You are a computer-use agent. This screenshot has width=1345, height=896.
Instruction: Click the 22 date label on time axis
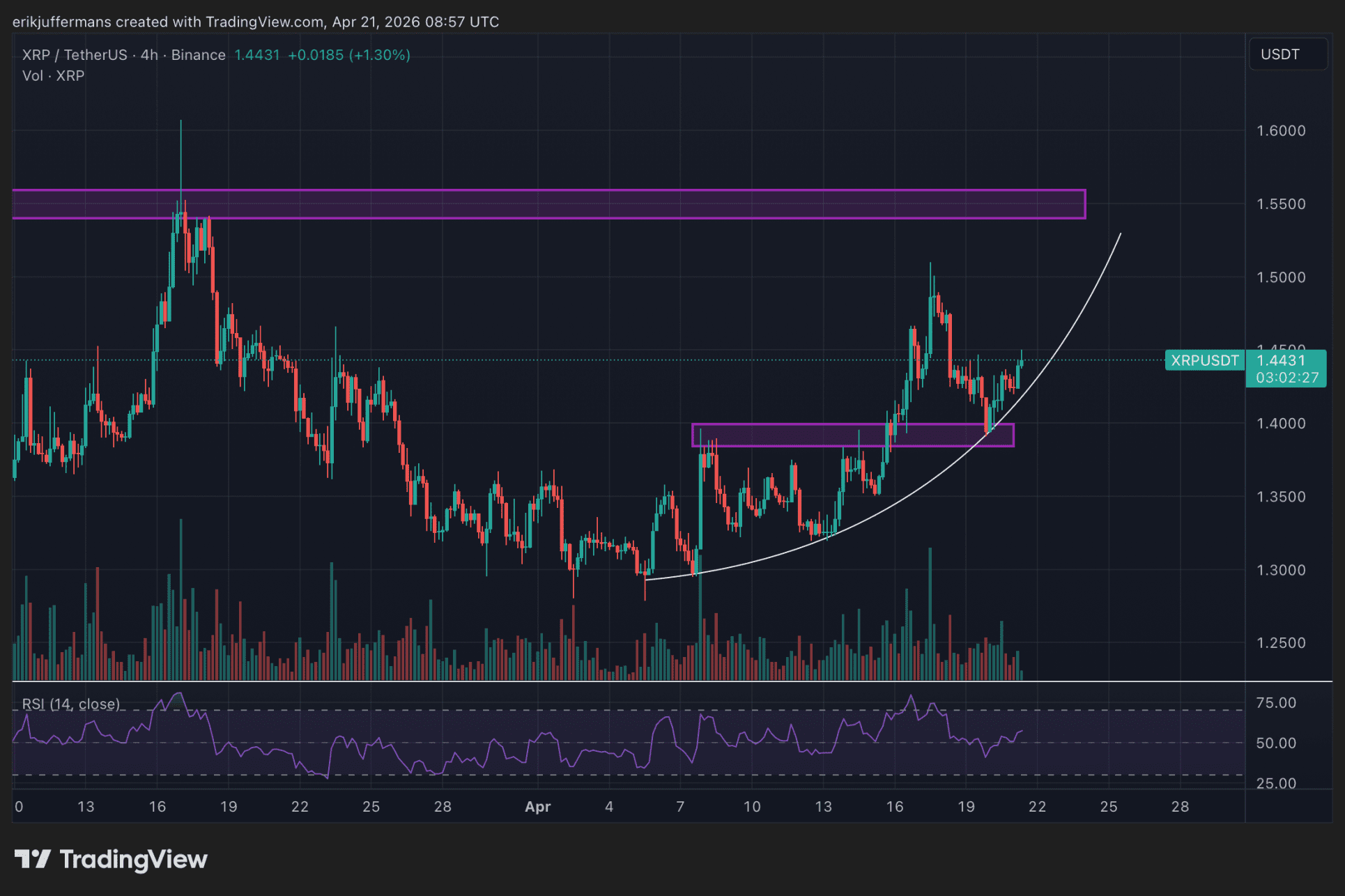click(1037, 807)
